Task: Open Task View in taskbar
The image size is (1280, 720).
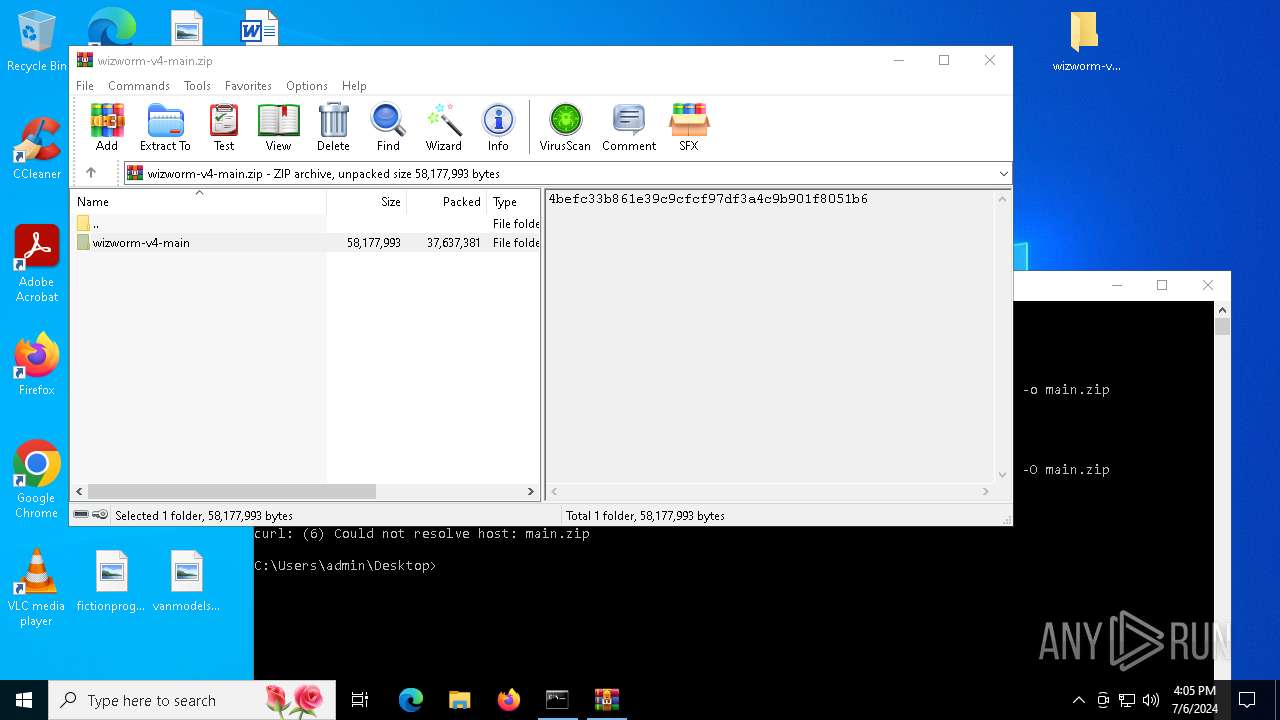Action: 360,700
